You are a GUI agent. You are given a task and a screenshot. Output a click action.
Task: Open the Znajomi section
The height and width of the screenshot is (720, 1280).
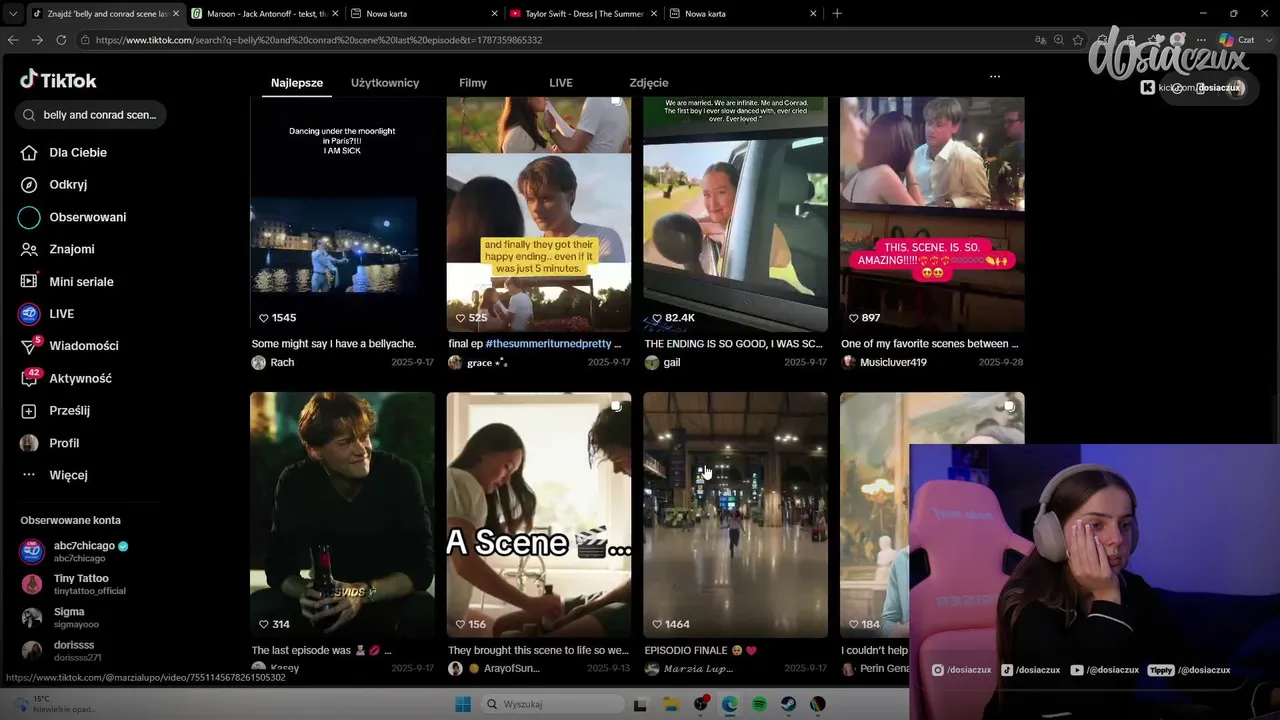[72, 249]
